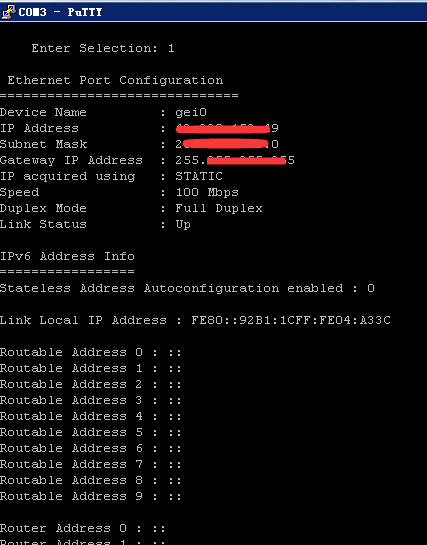Click the Routable Address 5 line
This screenshot has height=545, width=427.
pos(91,432)
